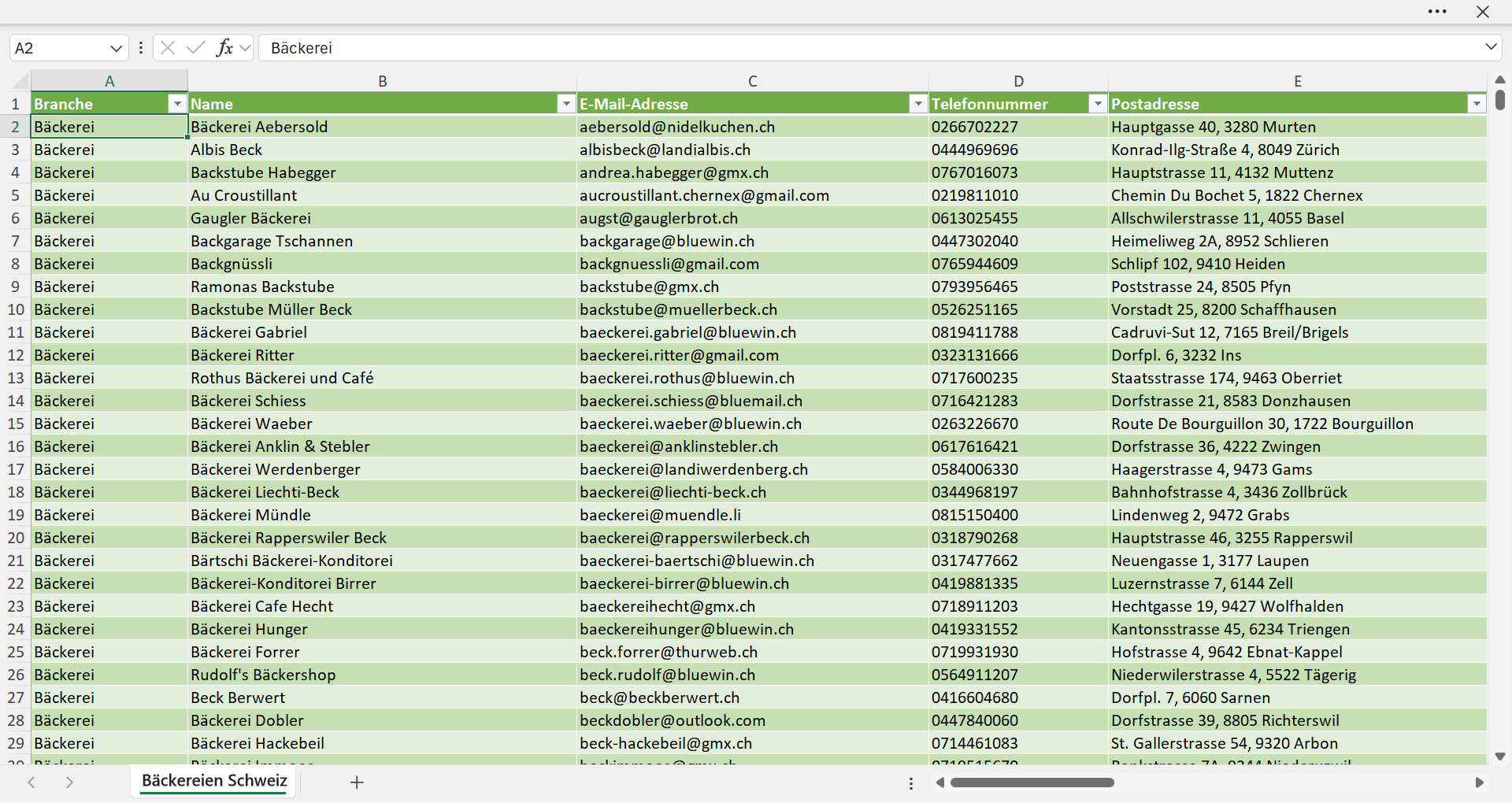
Task: Select column B header
Action: pos(383,81)
